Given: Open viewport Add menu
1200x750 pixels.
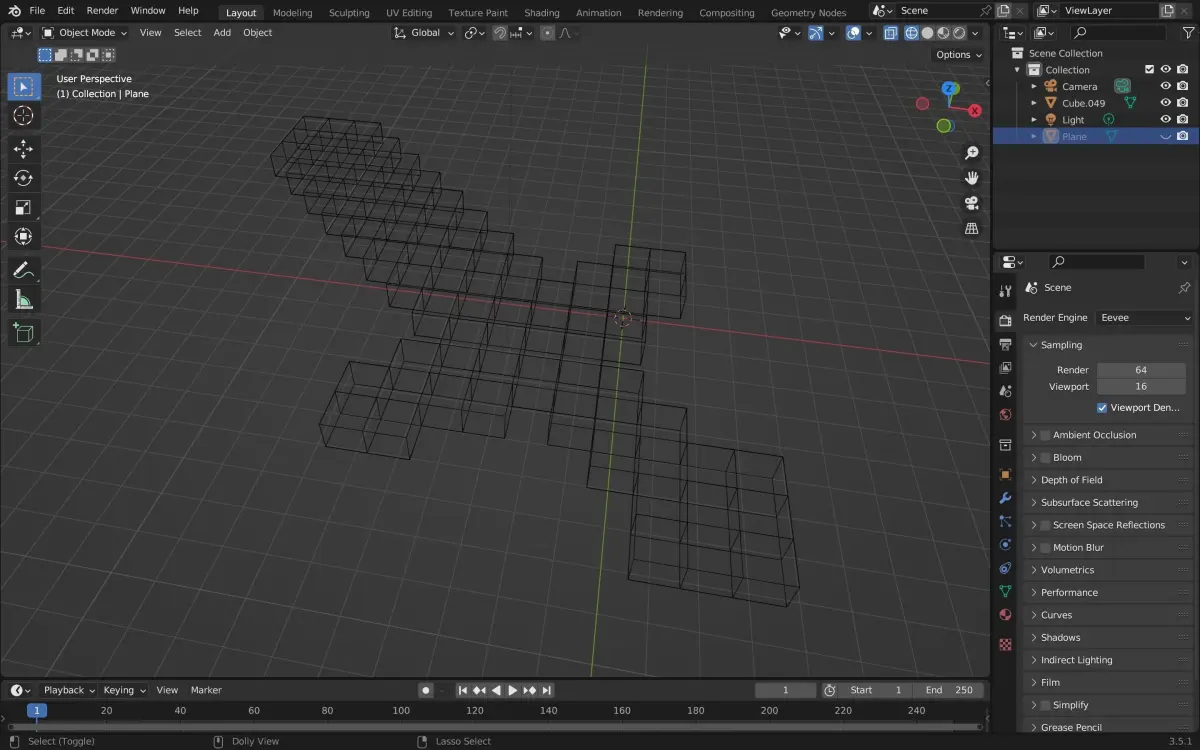Looking at the screenshot, I should pyautogui.click(x=222, y=33).
